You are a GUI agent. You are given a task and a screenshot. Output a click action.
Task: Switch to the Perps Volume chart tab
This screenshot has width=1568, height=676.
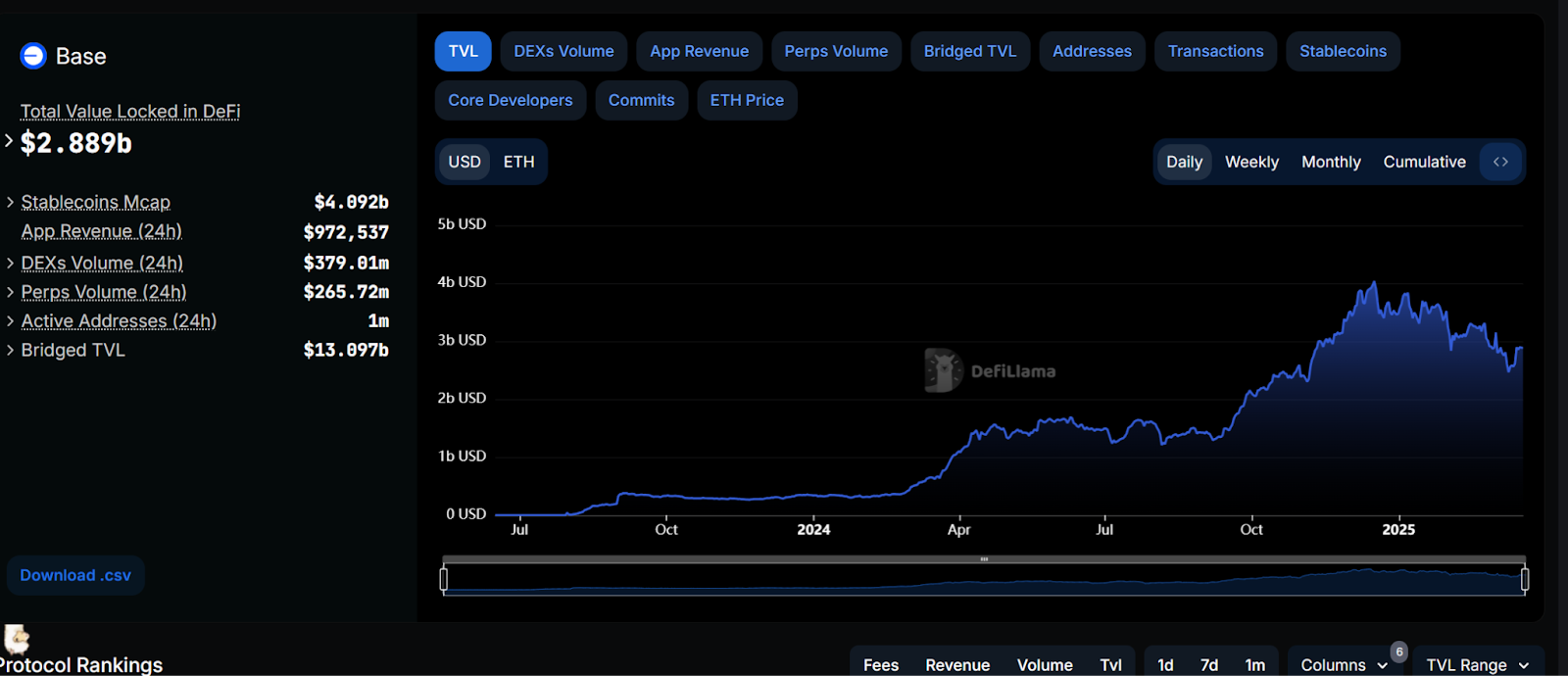point(836,51)
